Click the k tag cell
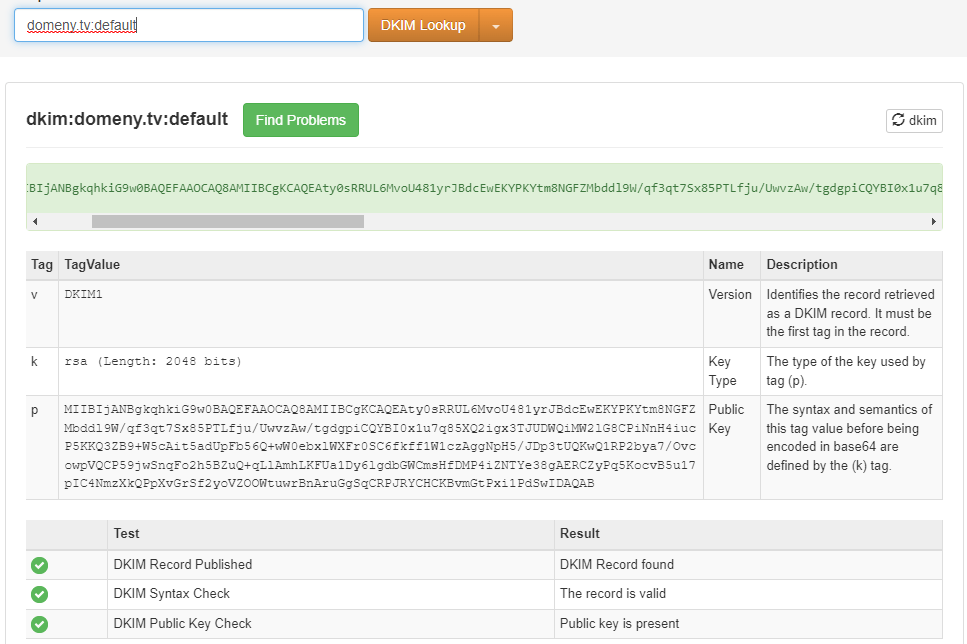 [42, 371]
